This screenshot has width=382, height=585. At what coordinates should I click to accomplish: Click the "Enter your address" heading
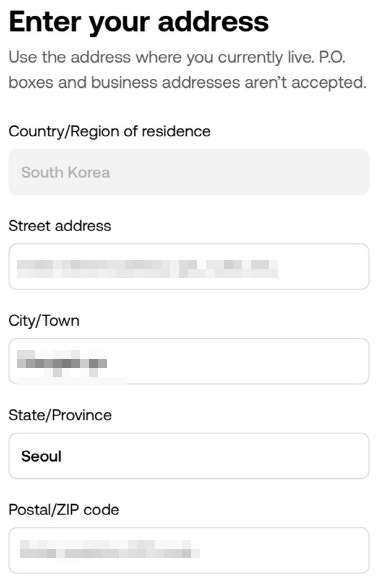138,22
